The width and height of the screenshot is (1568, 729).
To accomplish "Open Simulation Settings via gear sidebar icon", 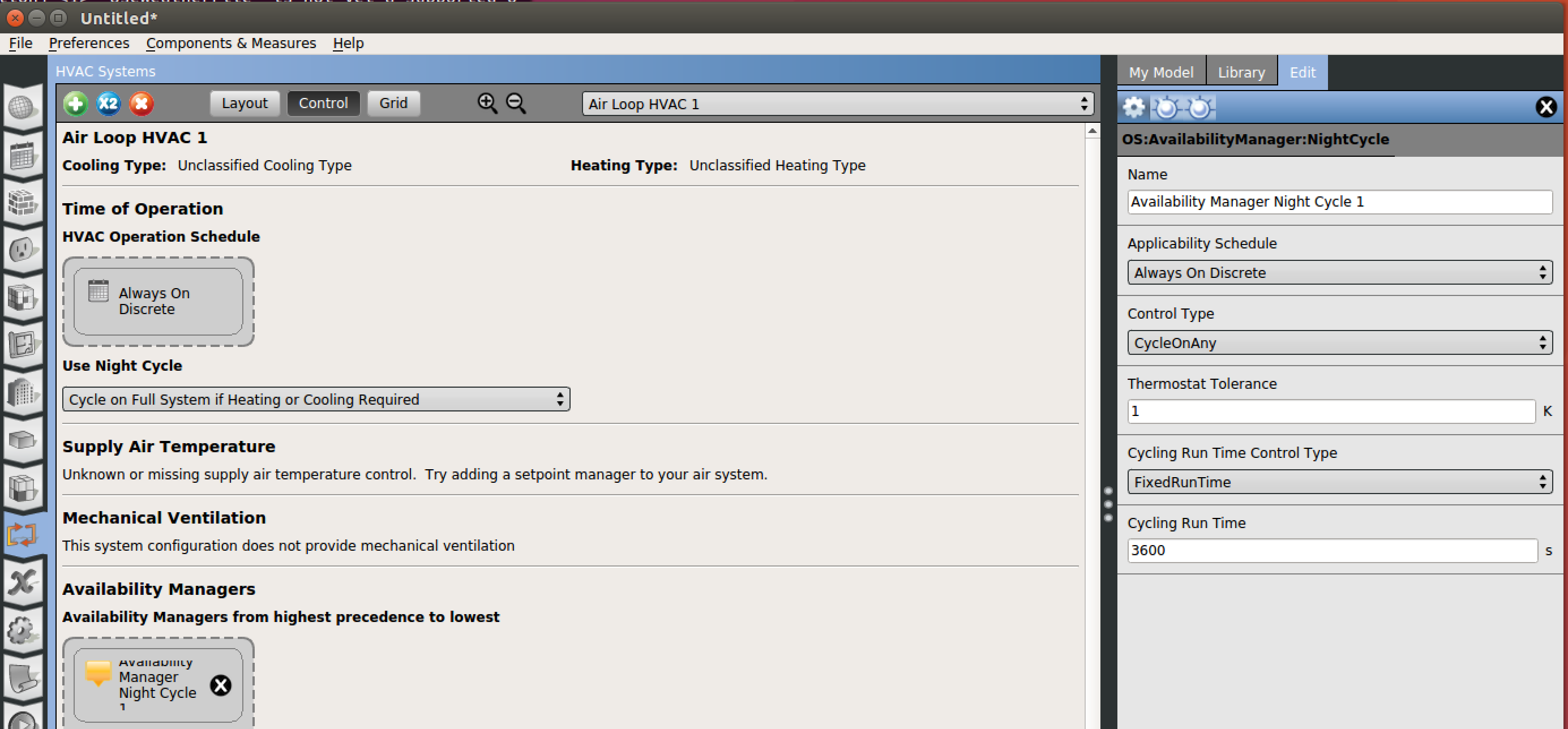I will click(23, 630).
